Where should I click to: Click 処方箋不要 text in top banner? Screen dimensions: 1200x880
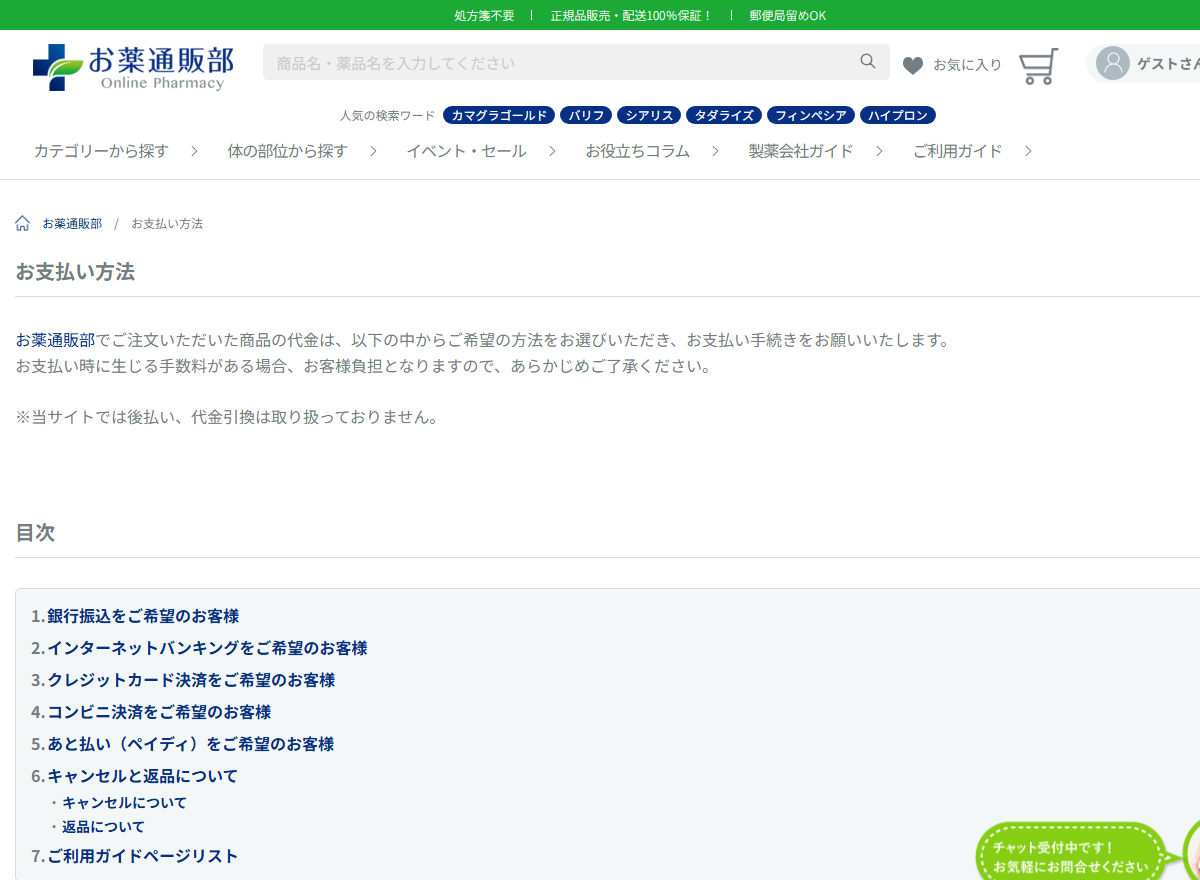pyautogui.click(x=484, y=15)
